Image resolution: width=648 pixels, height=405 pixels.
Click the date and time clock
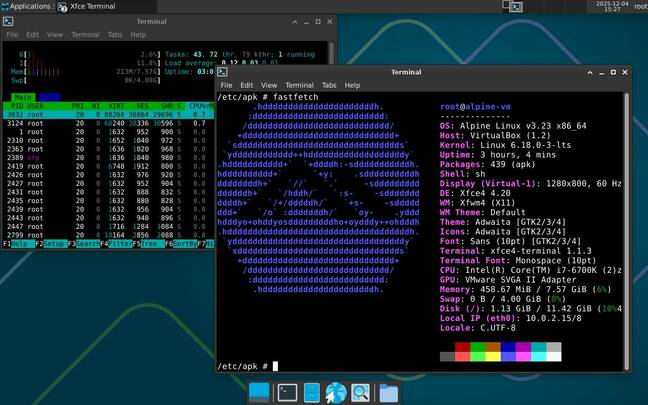coord(612,6)
